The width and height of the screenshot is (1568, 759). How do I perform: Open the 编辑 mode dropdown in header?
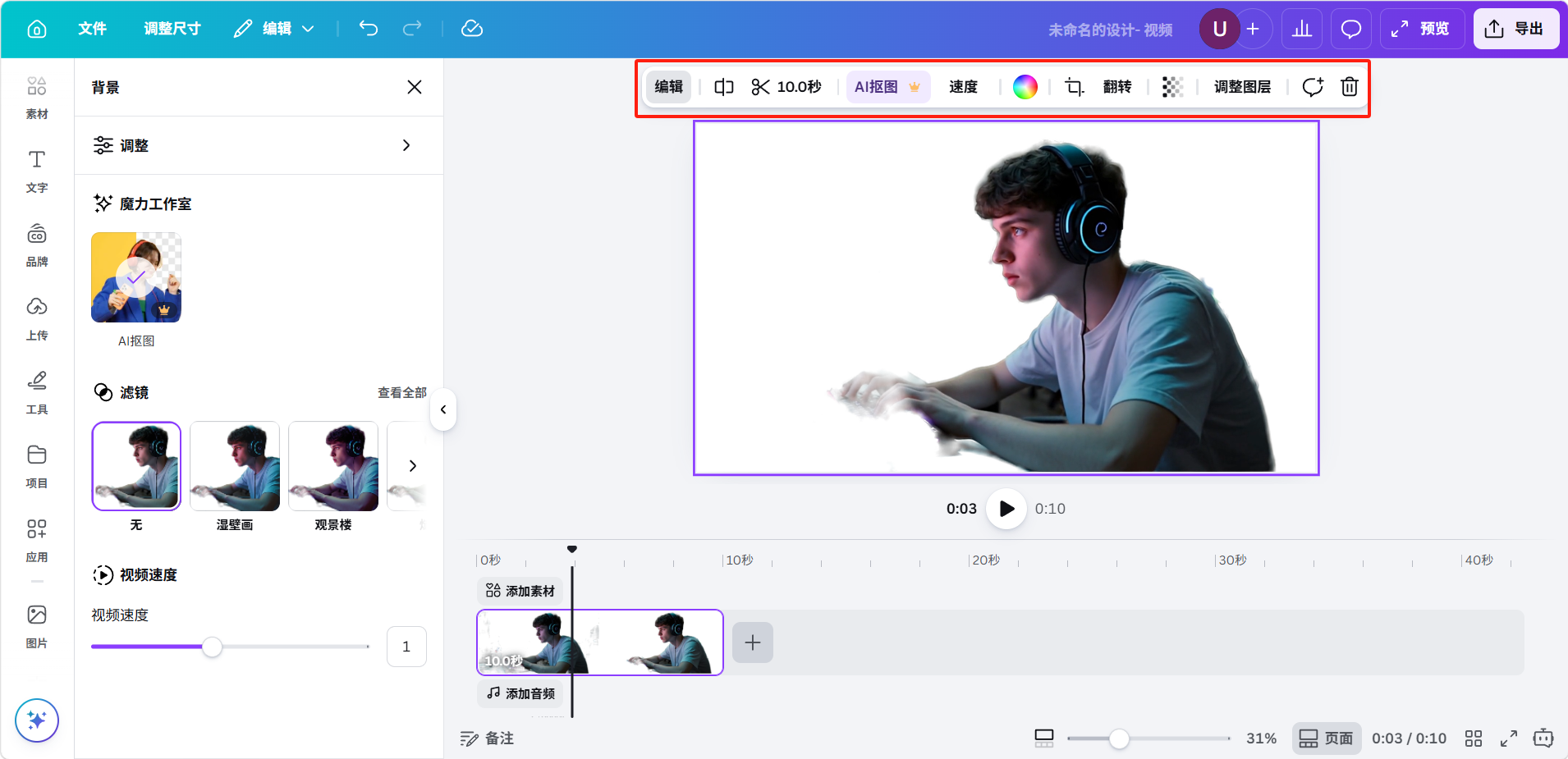coord(275,29)
